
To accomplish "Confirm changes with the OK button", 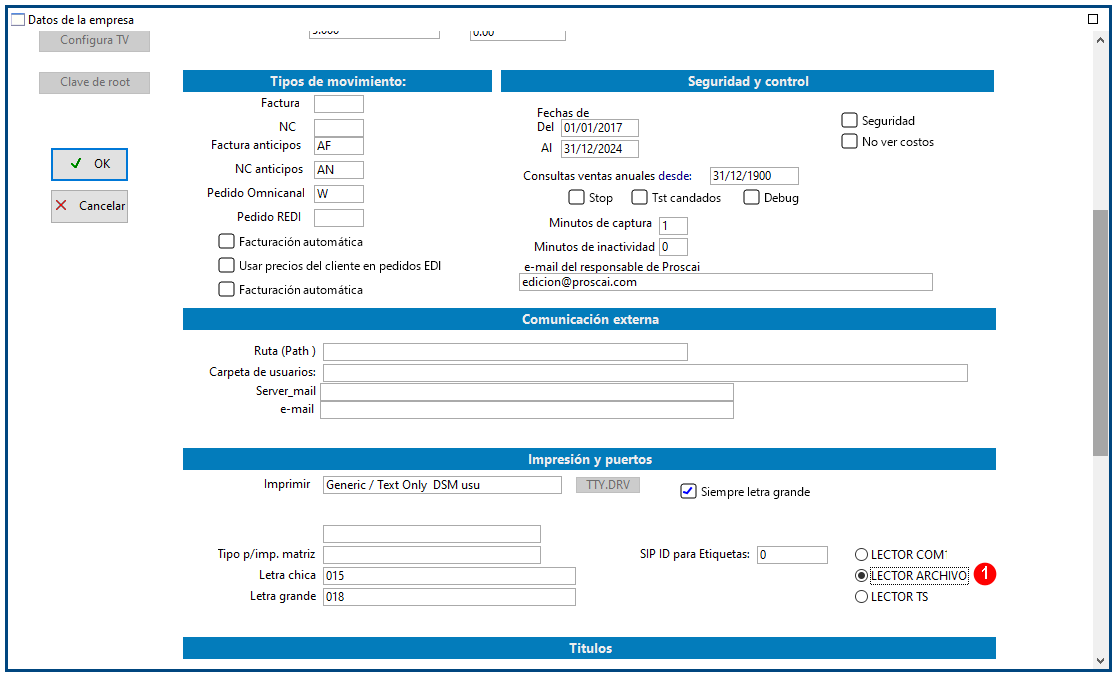I will click(90, 165).
